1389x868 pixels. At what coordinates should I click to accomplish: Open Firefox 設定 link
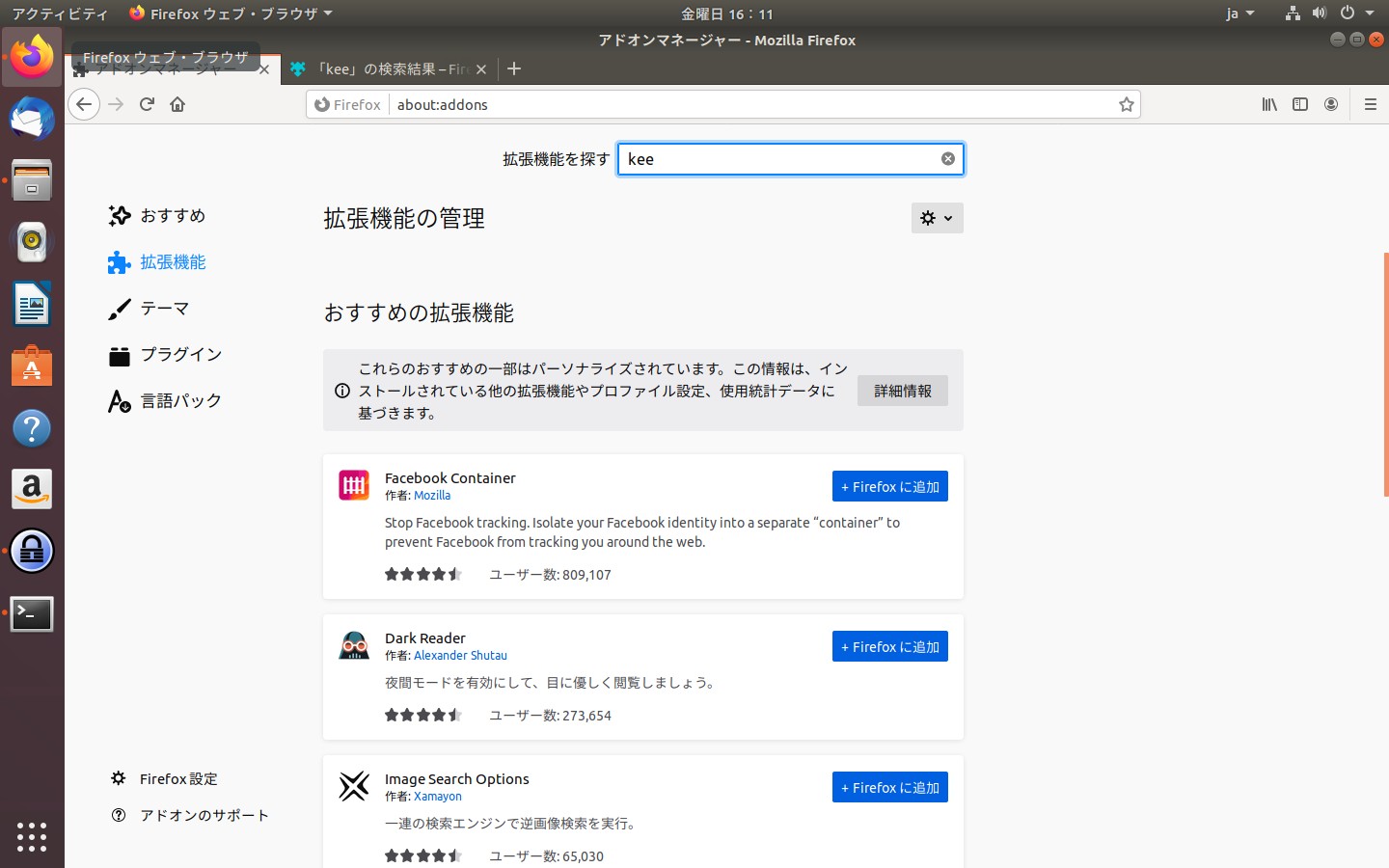point(165,778)
